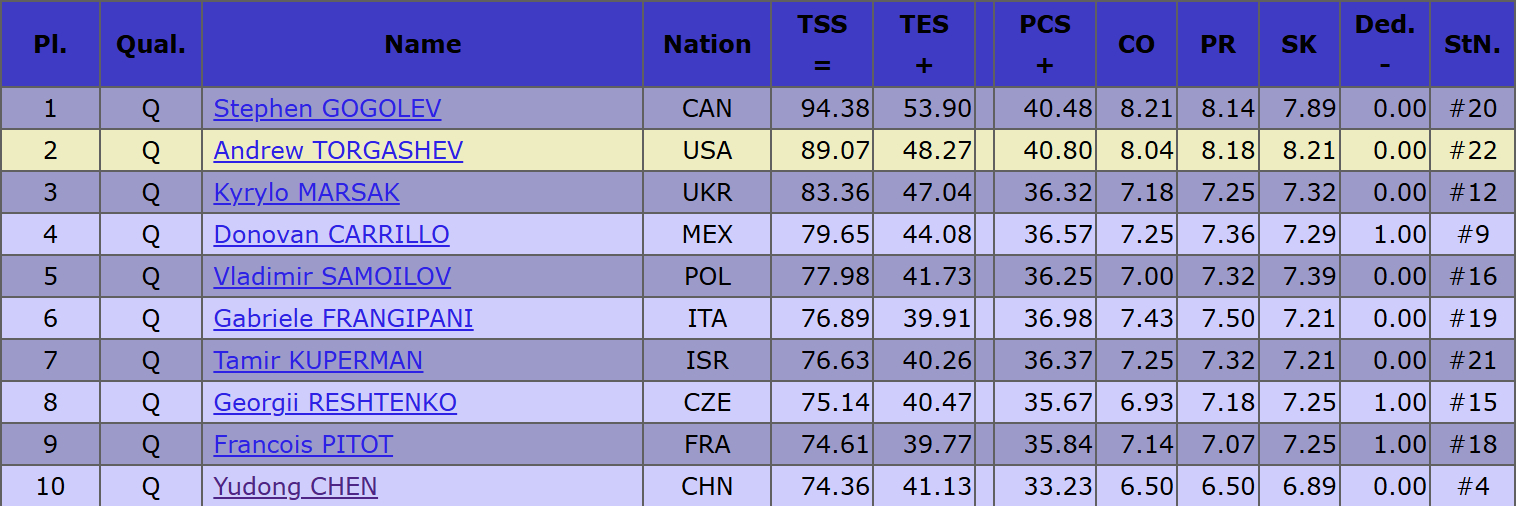This screenshot has height=506, width=1516.
Task: Click the Ded. column header
Action: (1385, 44)
